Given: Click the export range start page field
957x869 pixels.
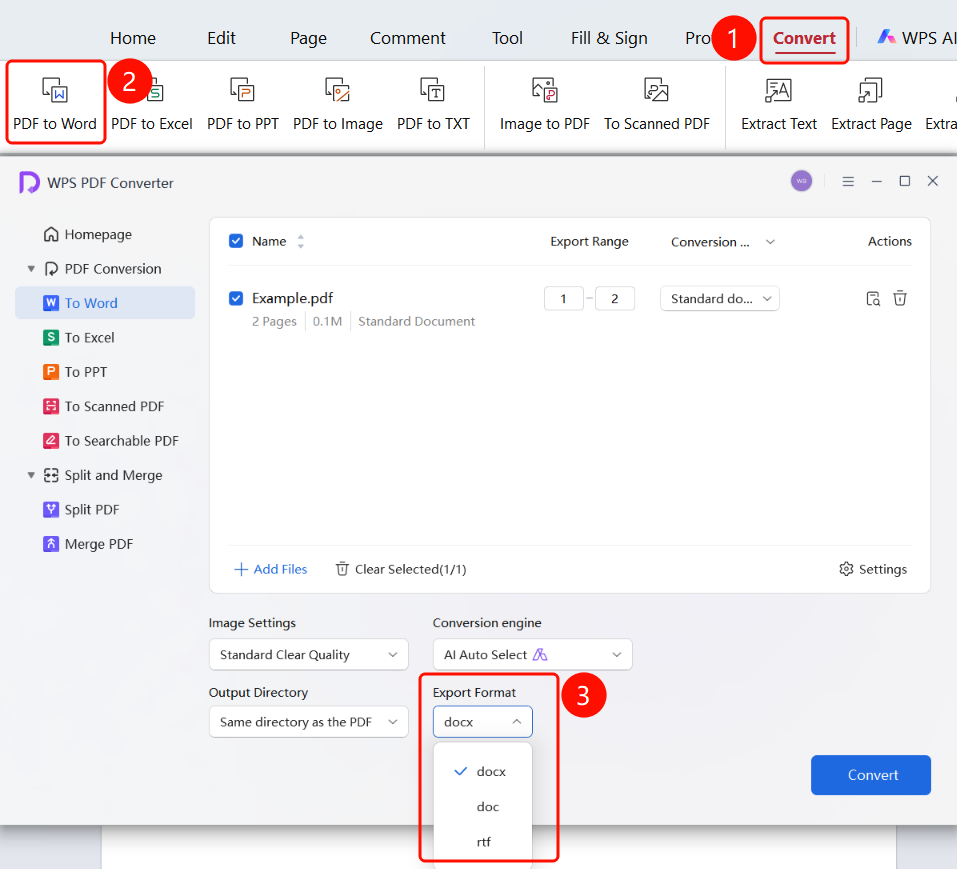Looking at the screenshot, I should (563, 298).
